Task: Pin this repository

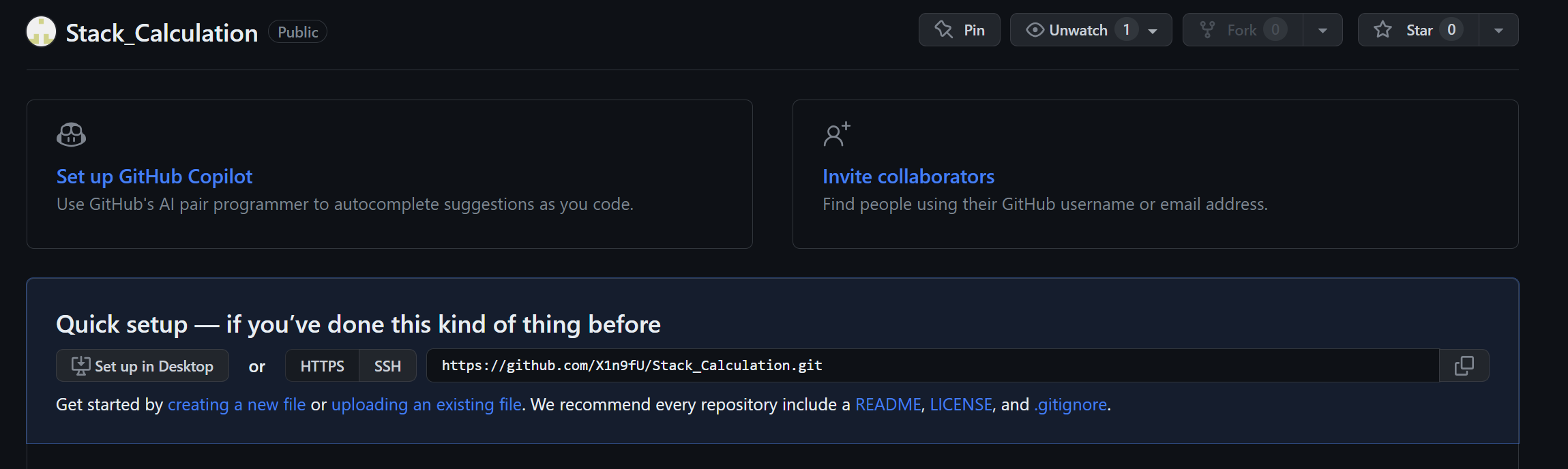Action: pos(959,30)
